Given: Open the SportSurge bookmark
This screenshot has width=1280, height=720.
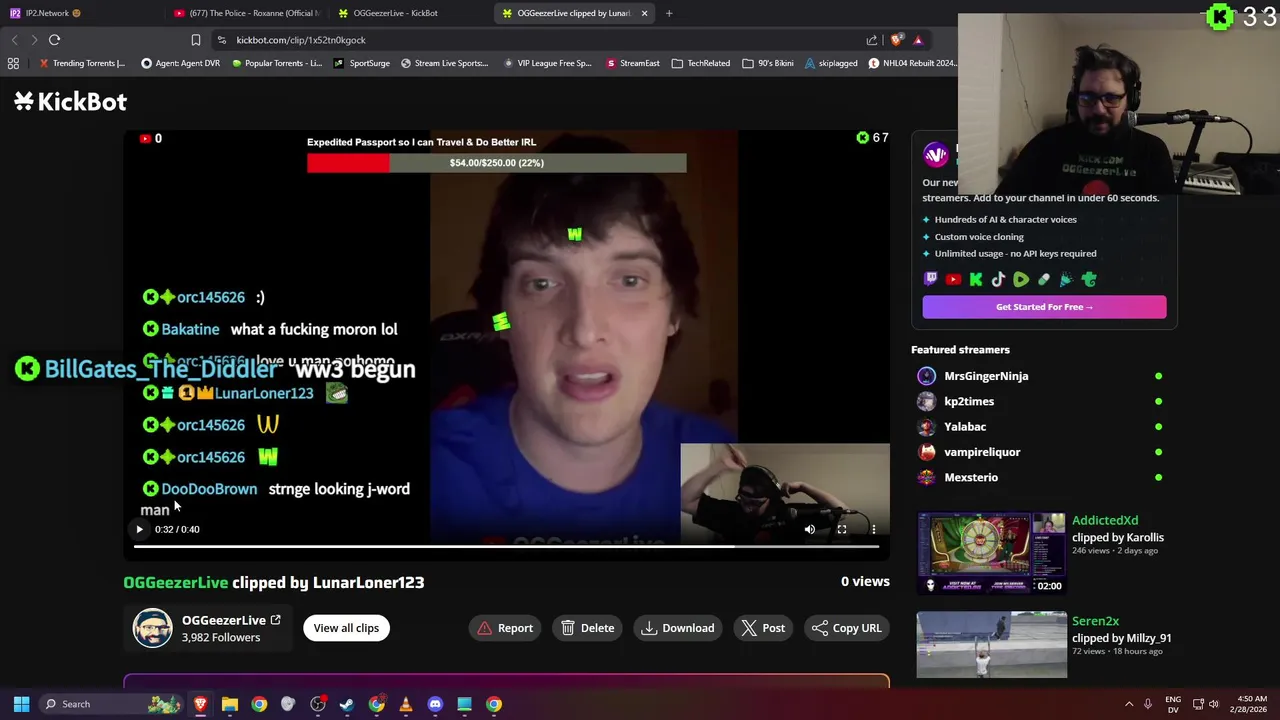Looking at the screenshot, I should coord(362,63).
